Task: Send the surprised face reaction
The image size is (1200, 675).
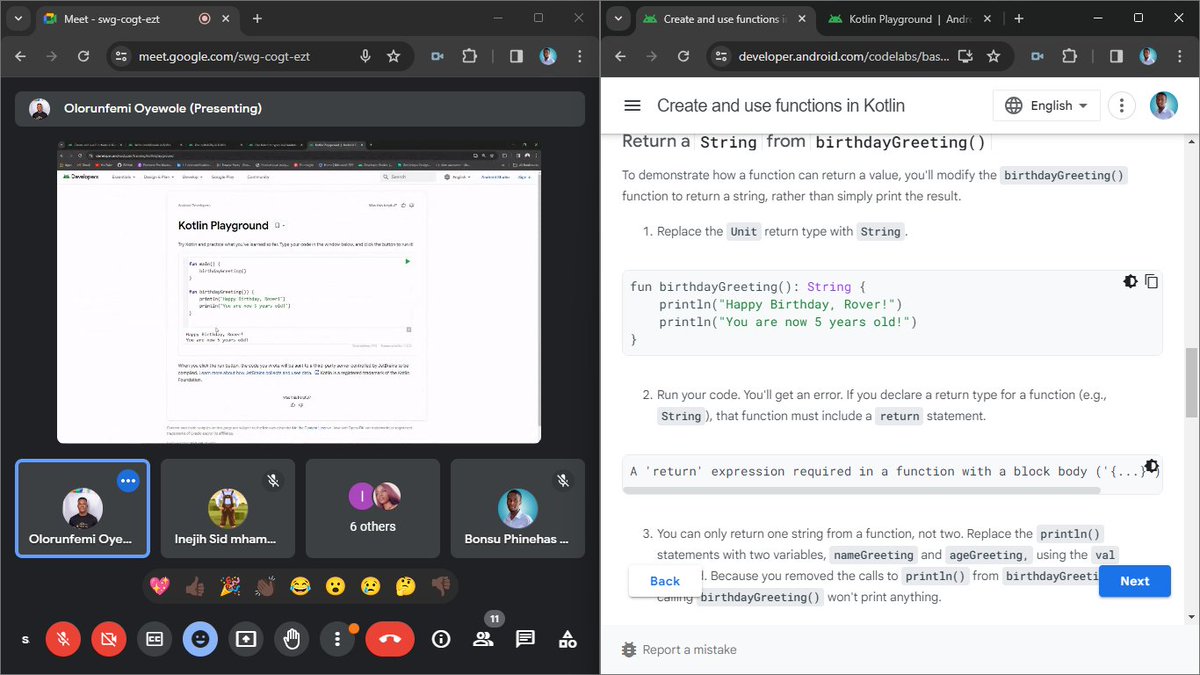Action: [335, 586]
